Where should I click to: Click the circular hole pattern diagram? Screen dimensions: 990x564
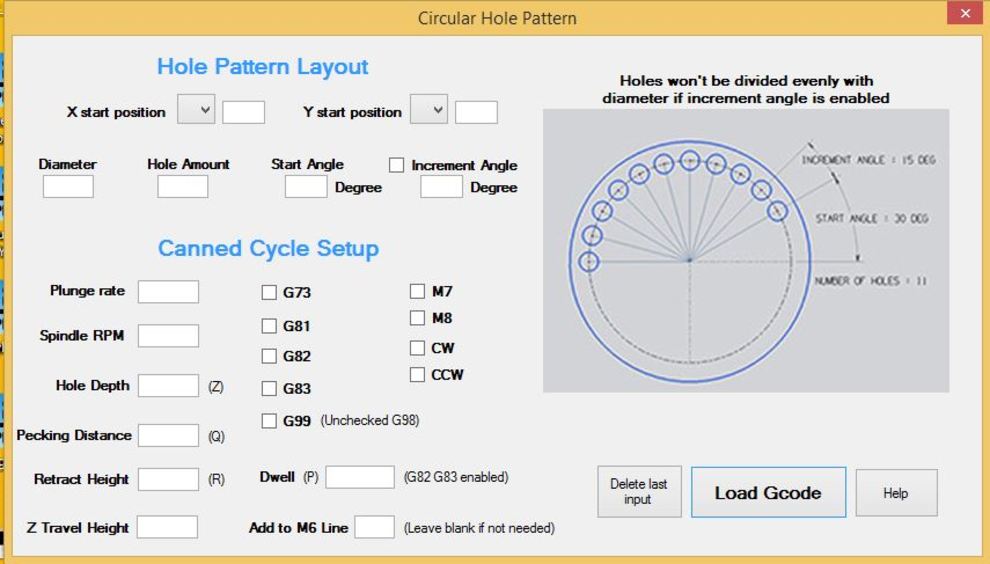(x=745, y=251)
